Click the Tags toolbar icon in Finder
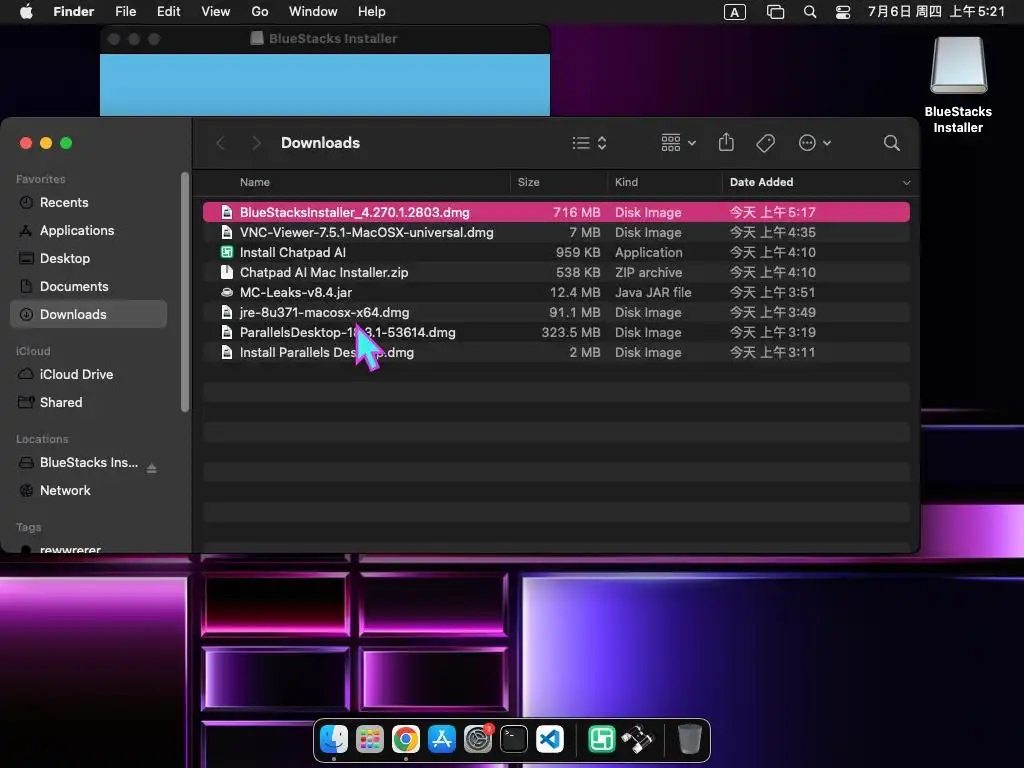1024x768 pixels. click(x=765, y=143)
